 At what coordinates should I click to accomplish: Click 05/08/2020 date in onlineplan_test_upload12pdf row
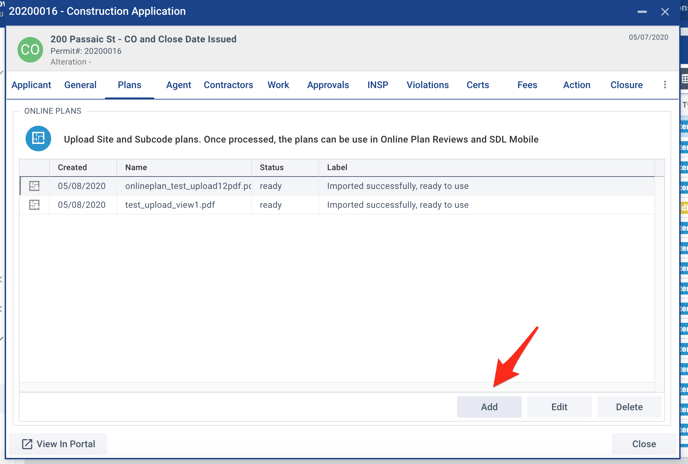click(x=82, y=186)
